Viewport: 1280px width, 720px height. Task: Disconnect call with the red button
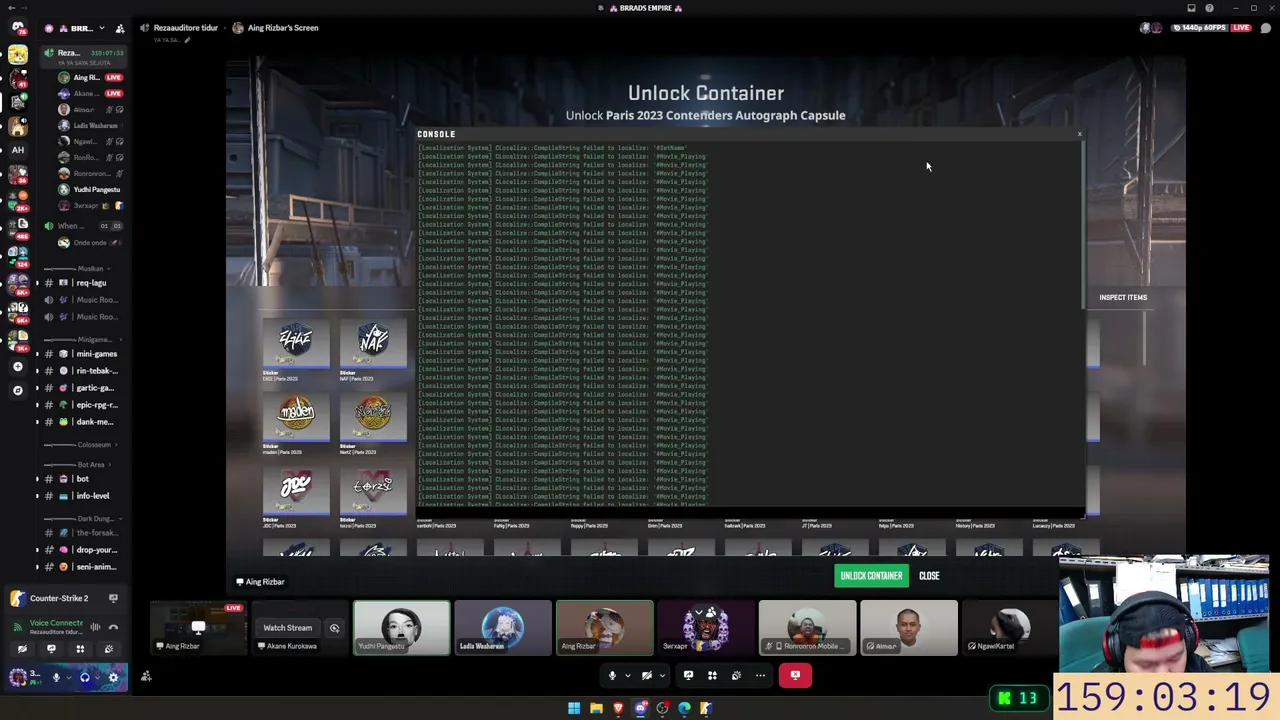(x=795, y=675)
